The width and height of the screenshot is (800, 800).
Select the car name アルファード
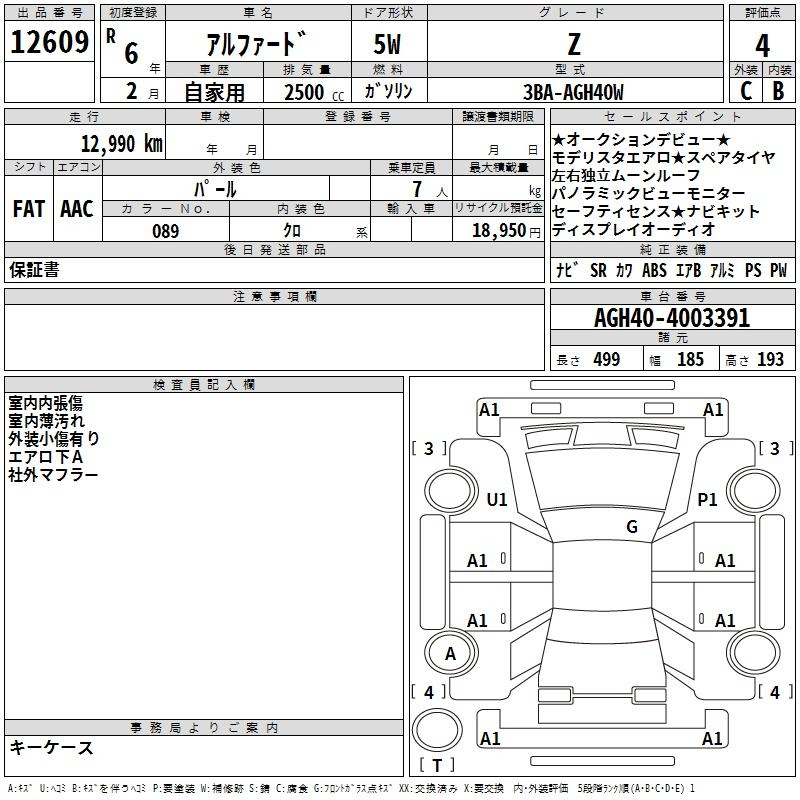coord(257,43)
